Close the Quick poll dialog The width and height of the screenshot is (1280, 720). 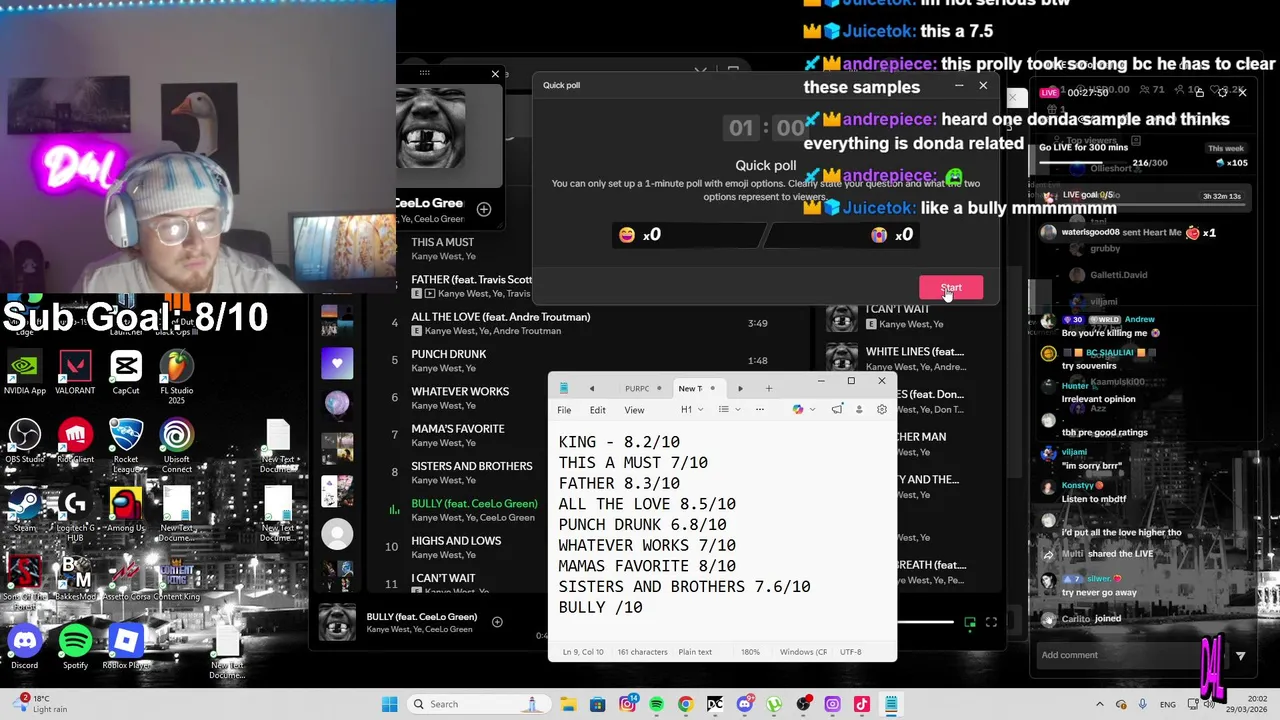[983, 86]
